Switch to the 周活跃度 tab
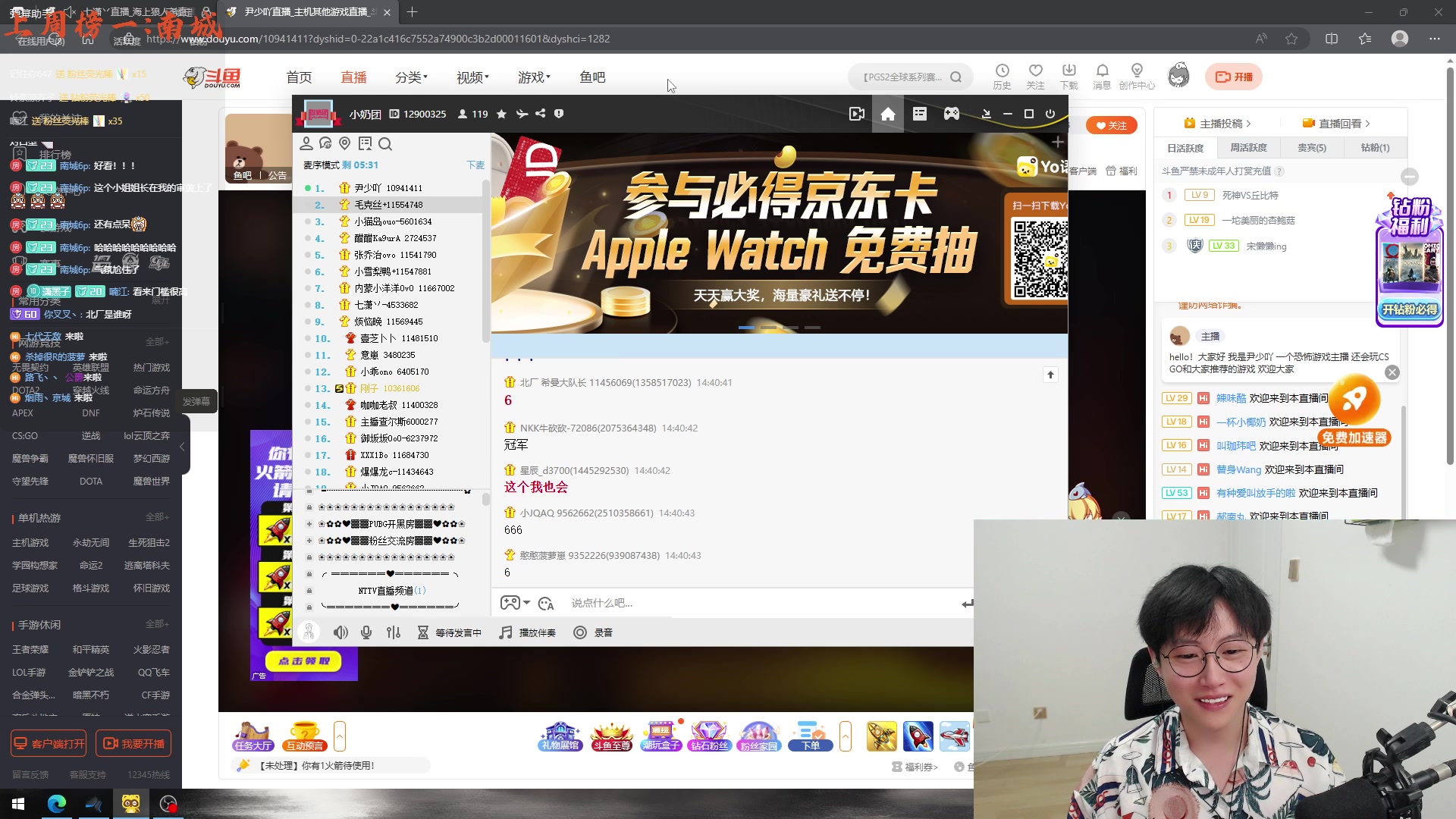The height and width of the screenshot is (819, 1456). point(1248,148)
